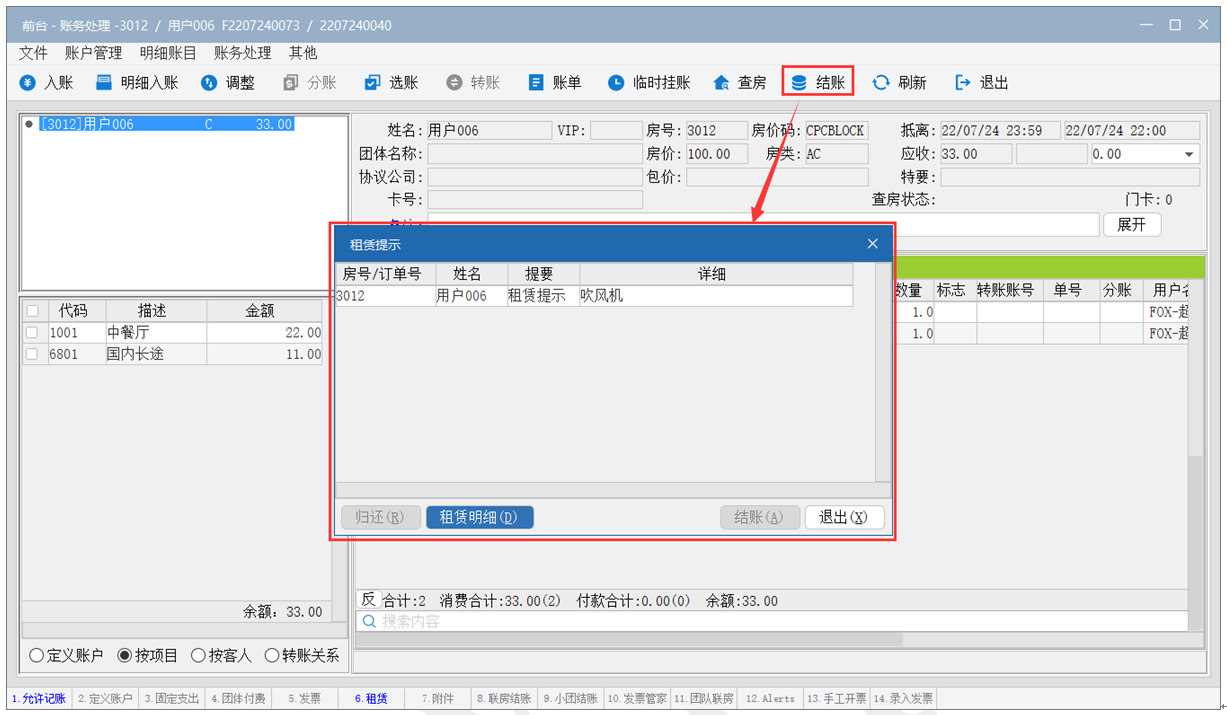This screenshot has height=715, width=1227.
Task: Open the 账单 toolbar icon
Action: tap(536, 83)
